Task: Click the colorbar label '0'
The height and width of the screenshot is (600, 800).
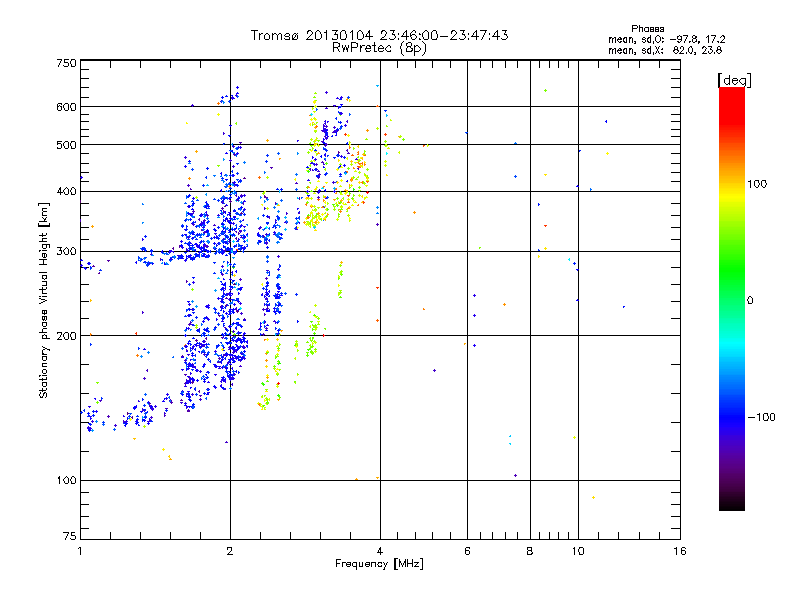Action: tap(749, 300)
